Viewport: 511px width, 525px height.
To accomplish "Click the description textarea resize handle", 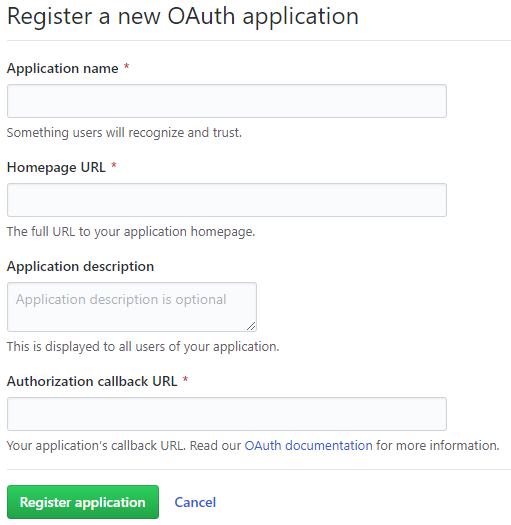I will click(251, 326).
